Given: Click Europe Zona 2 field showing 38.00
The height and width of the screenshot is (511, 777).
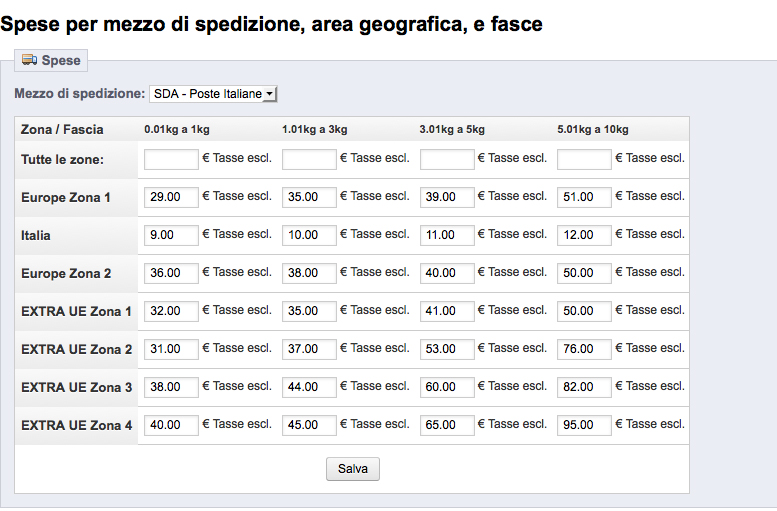Looking at the screenshot, I should tap(309, 273).
